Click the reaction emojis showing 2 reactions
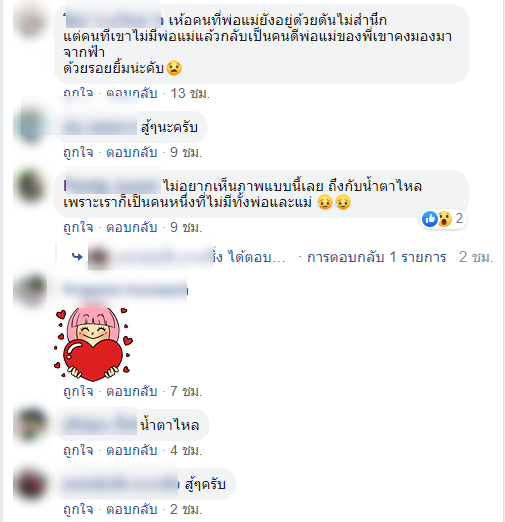 click(443, 219)
